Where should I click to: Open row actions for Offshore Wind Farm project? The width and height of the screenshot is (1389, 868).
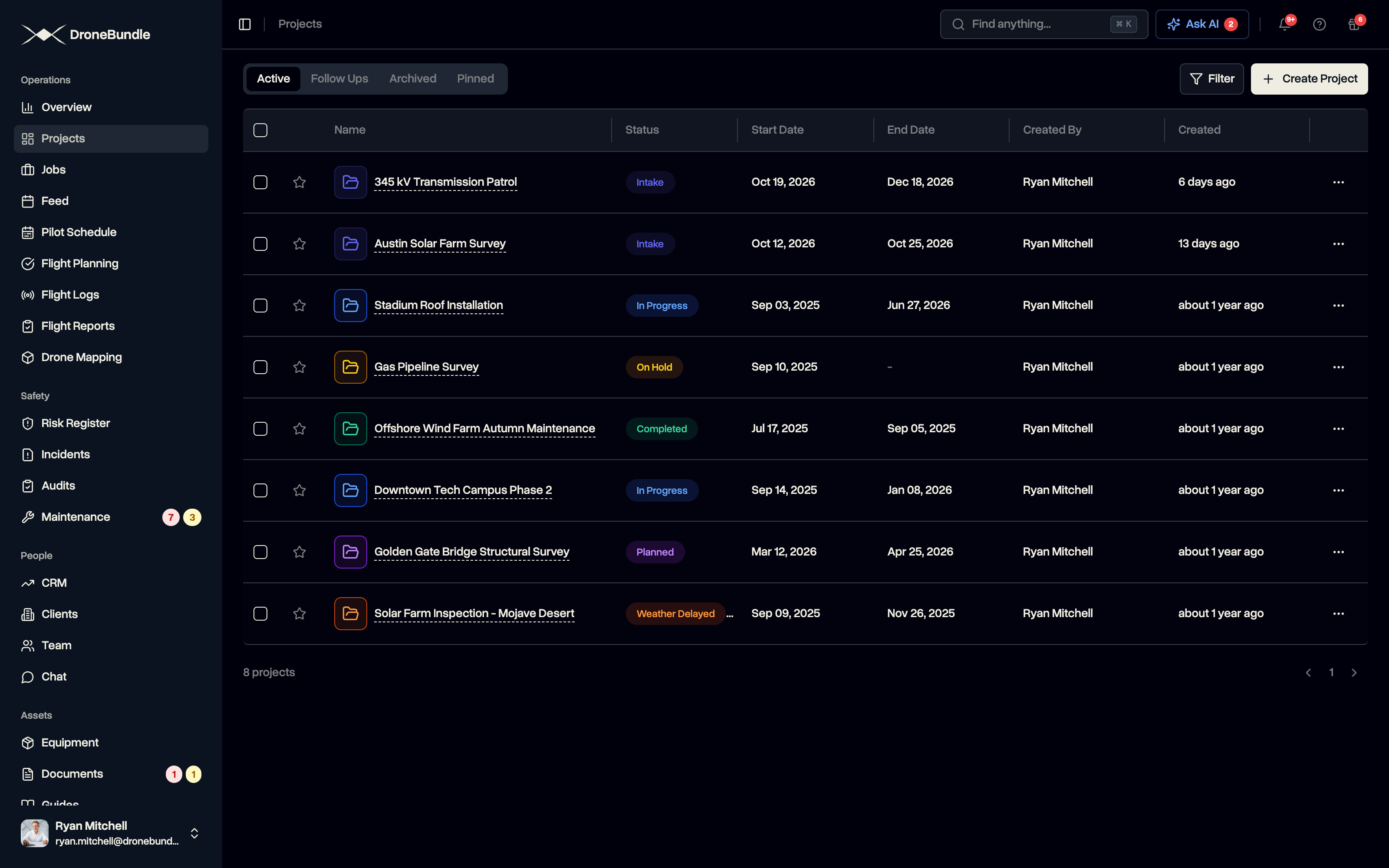pyautogui.click(x=1338, y=429)
